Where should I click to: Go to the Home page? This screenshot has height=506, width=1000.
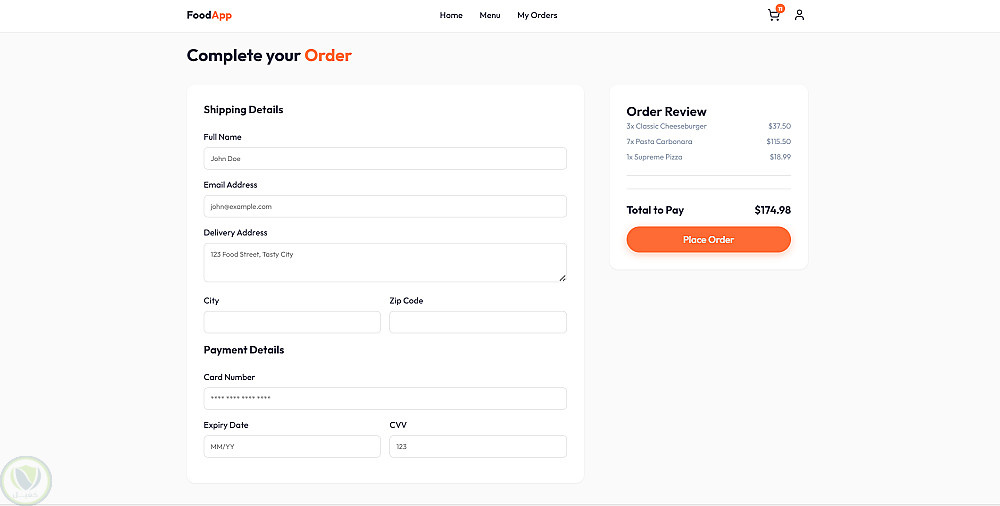coord(451,15)
